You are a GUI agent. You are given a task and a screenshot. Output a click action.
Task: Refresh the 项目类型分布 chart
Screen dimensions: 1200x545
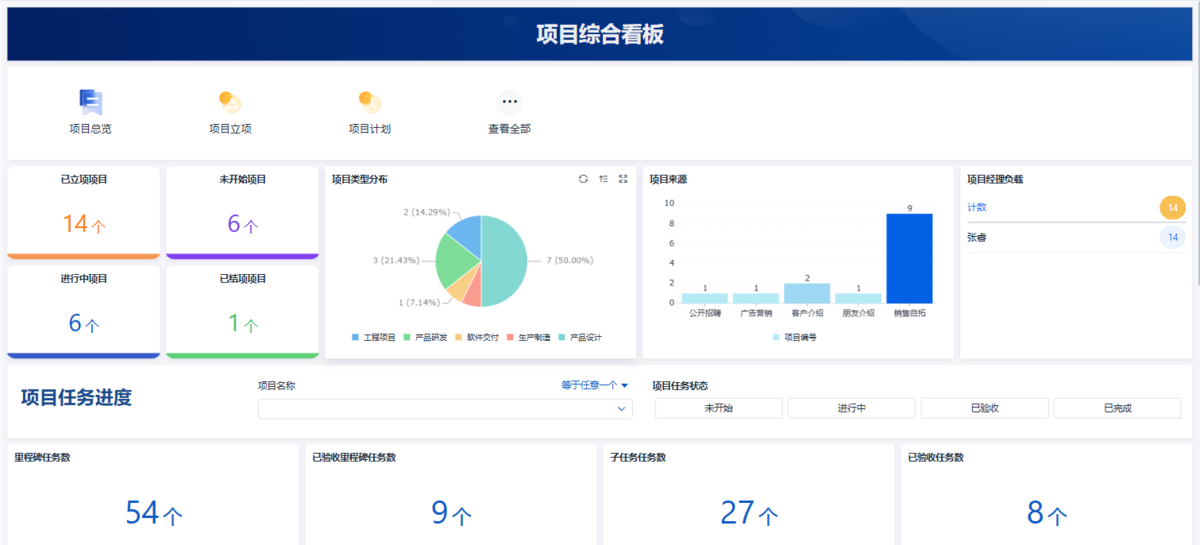[583, 179]
